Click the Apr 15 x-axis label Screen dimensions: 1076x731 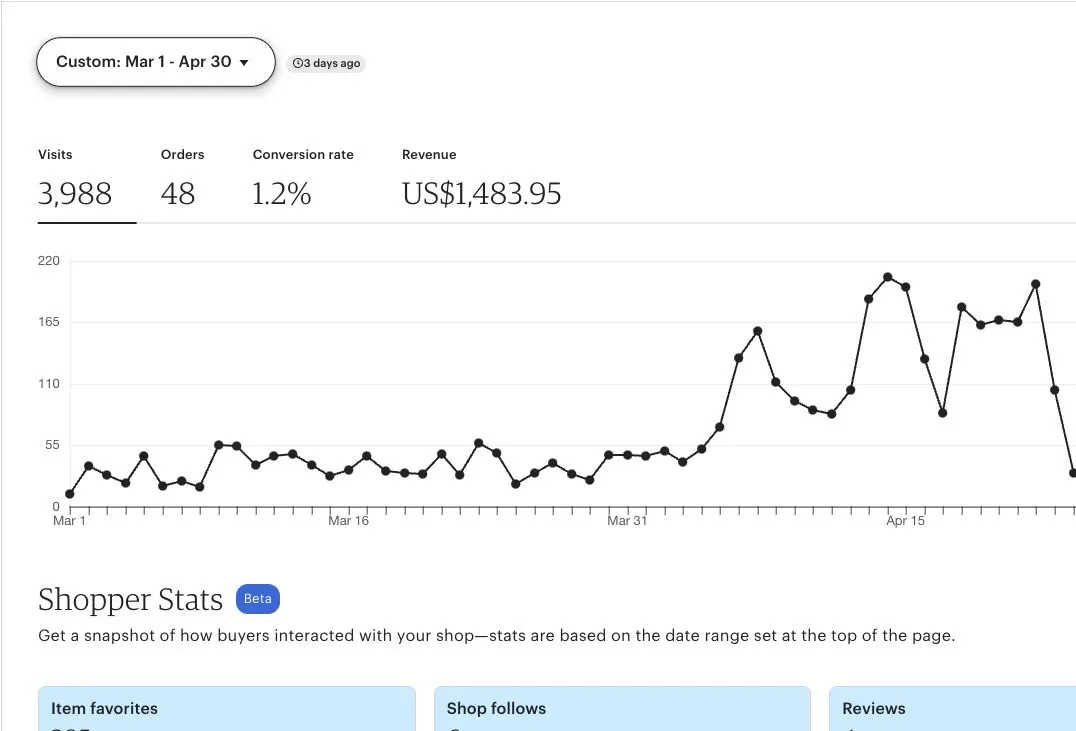tap(905, 521)
